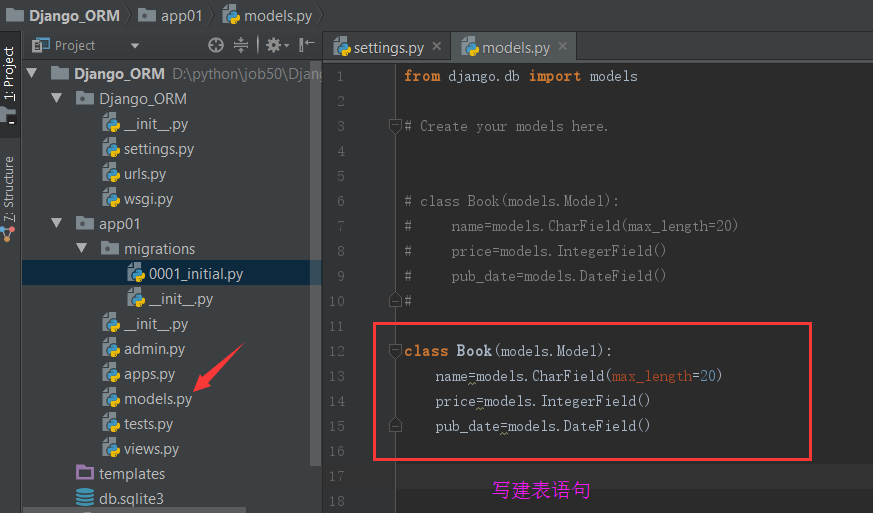Click the Python file icon of wsgi.py
Screen dimensions: 873x513
[x=111, y=199]
